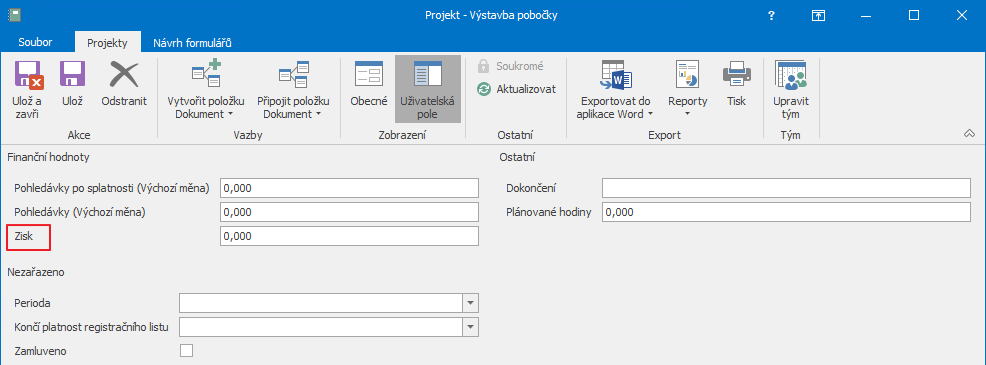This screenshot has height=365, width=986.
Task: Collapse the ribbon with chevron
Action: coord(969,133)
